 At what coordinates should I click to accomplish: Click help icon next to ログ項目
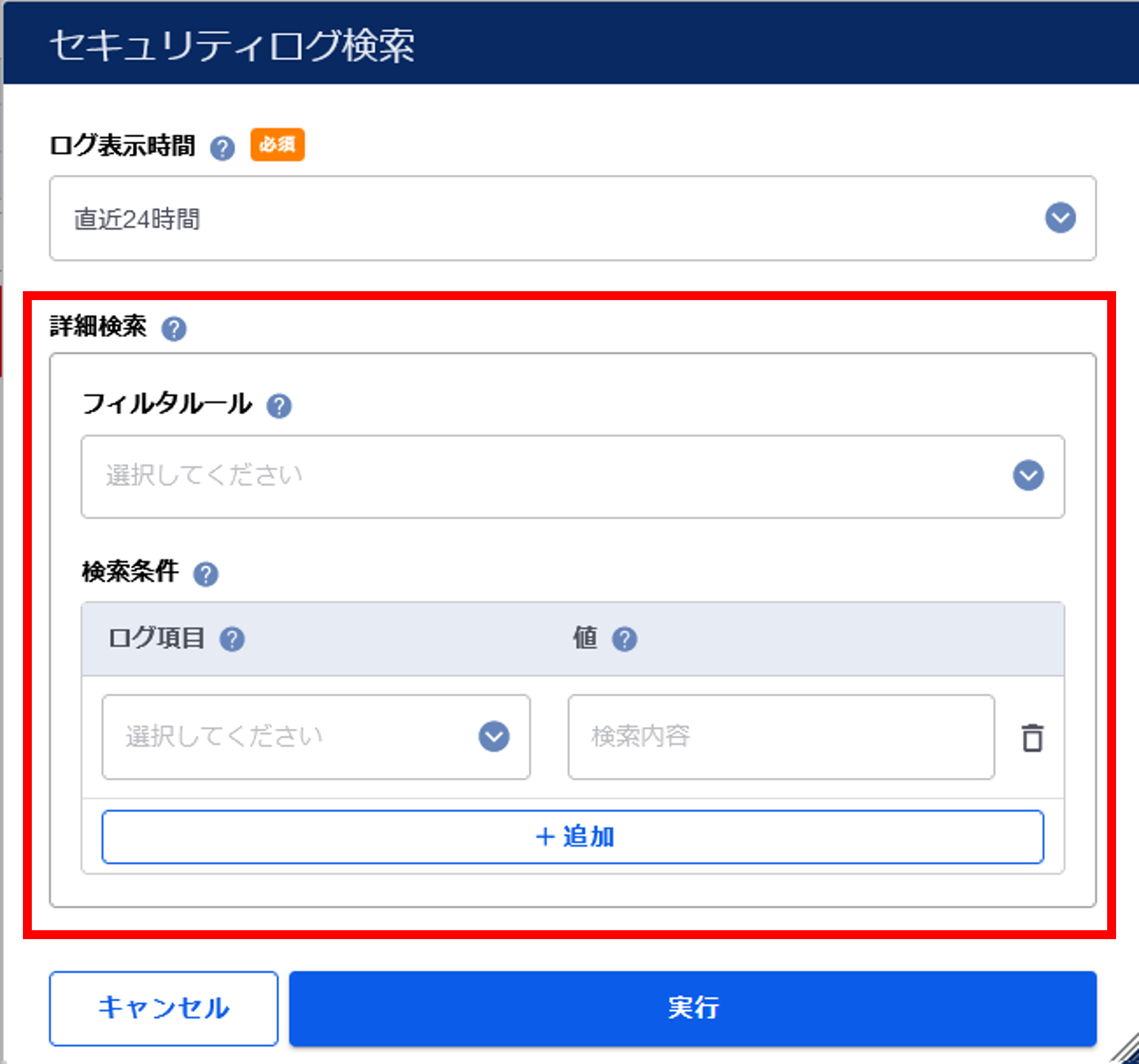(232, 639)
